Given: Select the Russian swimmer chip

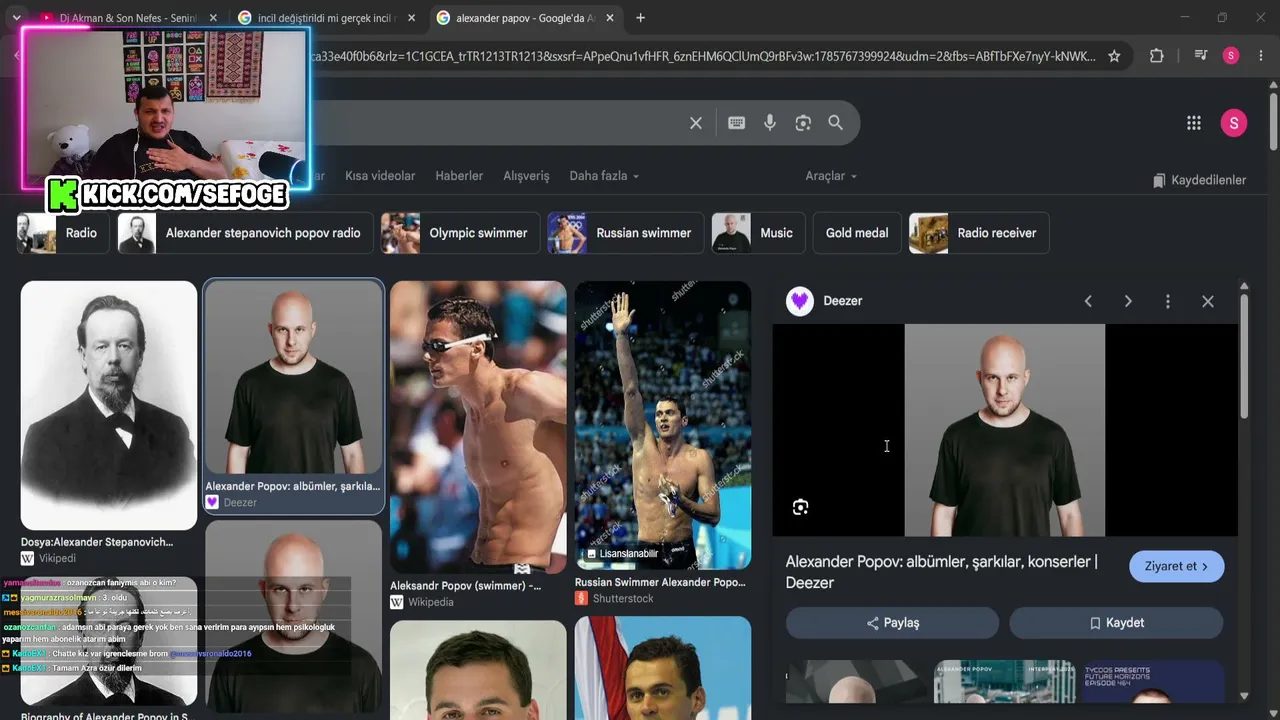Looking at the screenshot, I should (x=626, y=233).
